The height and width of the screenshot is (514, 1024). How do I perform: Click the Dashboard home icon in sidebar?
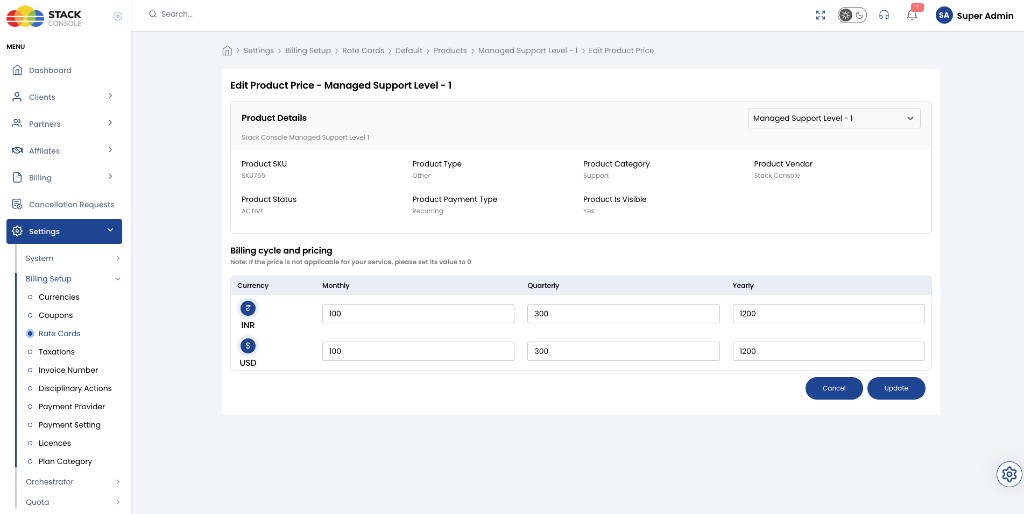[18, 70]
